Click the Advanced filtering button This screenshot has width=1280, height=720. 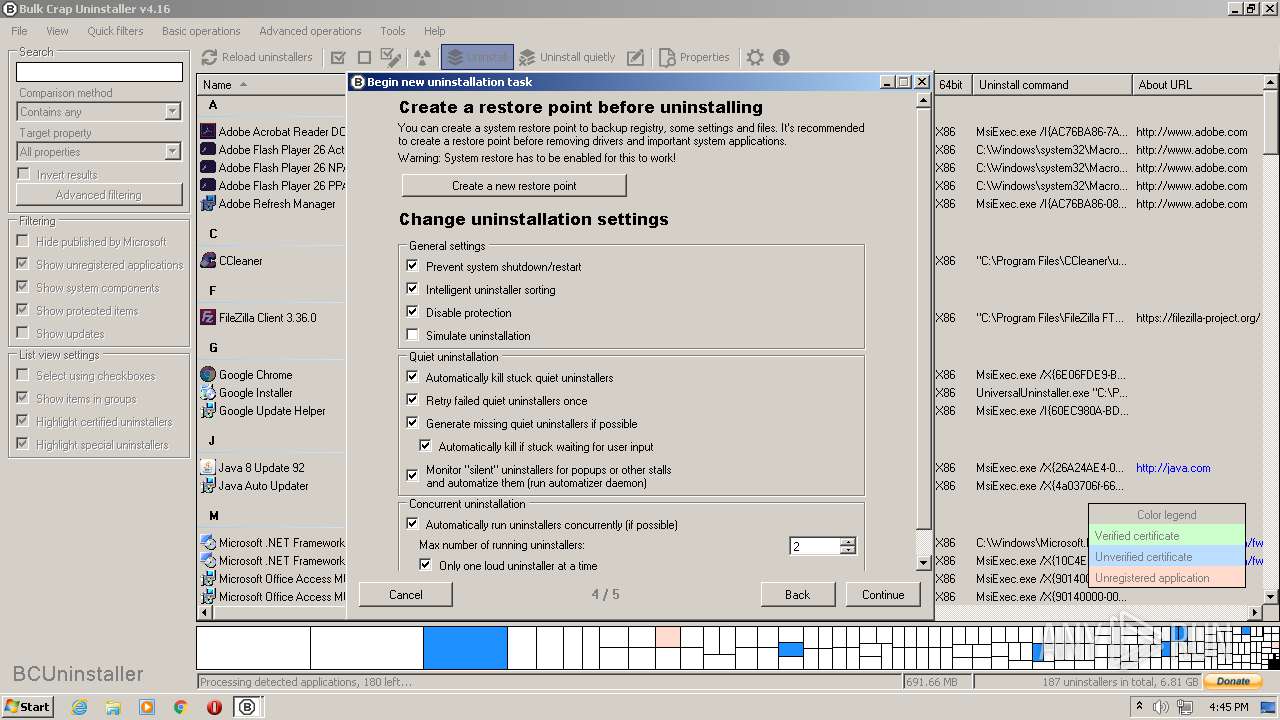coord(99,194)
